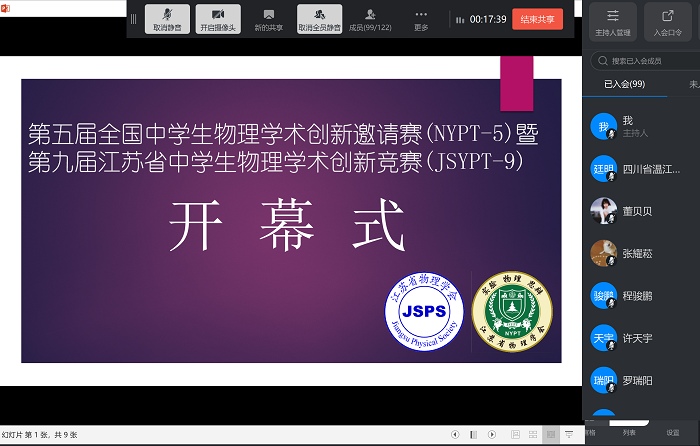Select member name 罗瑞阳
Viewport: 700px width, 446px height.
637,381
